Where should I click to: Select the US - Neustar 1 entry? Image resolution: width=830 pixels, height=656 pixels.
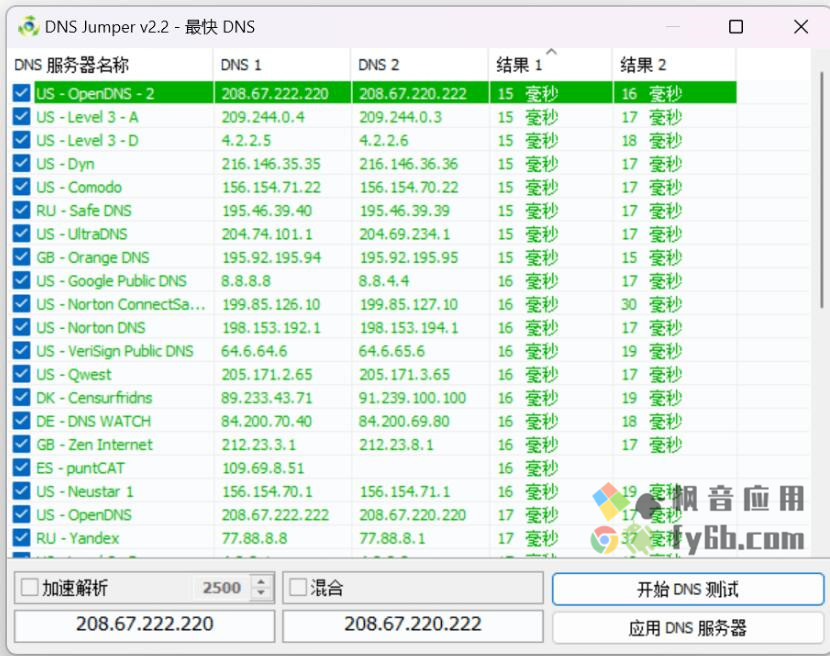[x=85, y=491]
